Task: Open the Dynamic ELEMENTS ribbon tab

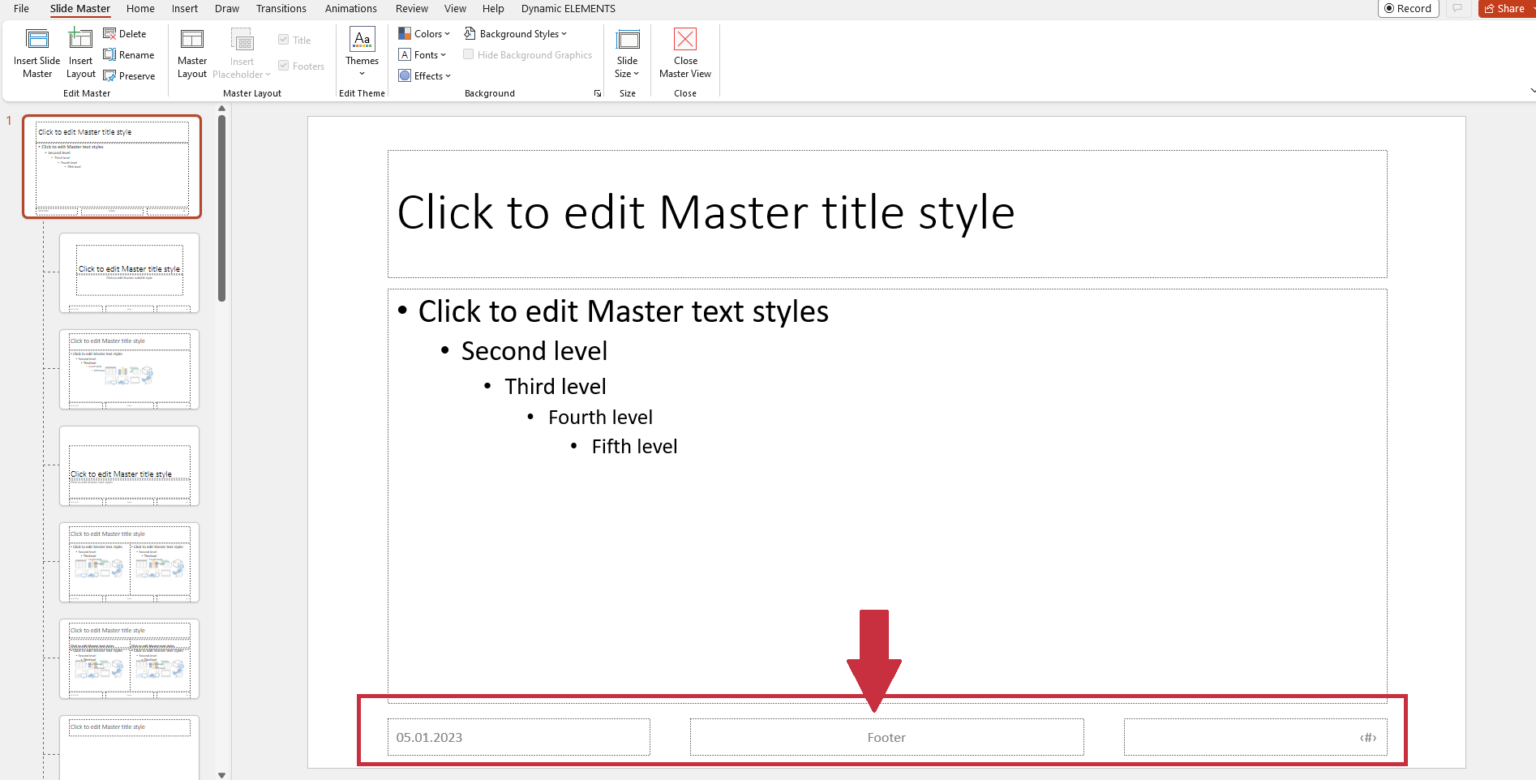Action: pyautogui.click(x=567, y=8)
